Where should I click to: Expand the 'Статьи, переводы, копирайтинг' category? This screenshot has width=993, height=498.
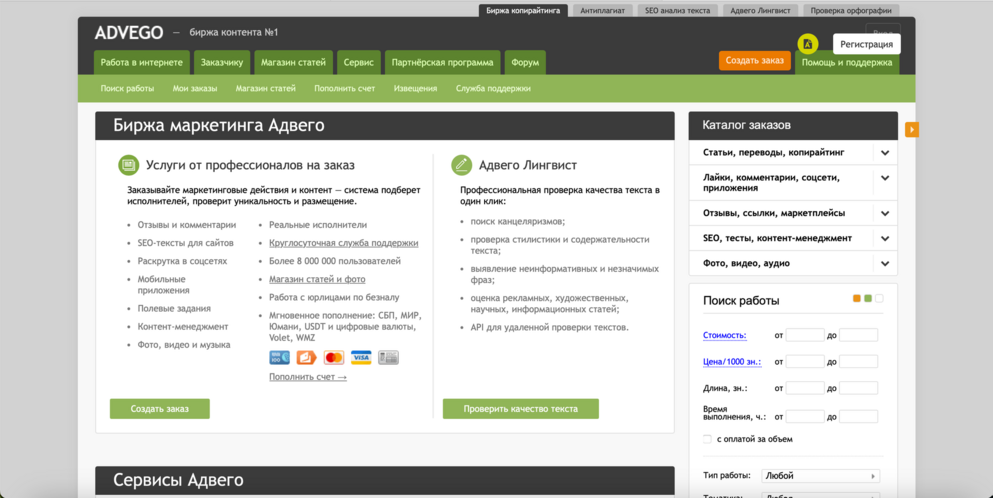(x=885, y=153)
